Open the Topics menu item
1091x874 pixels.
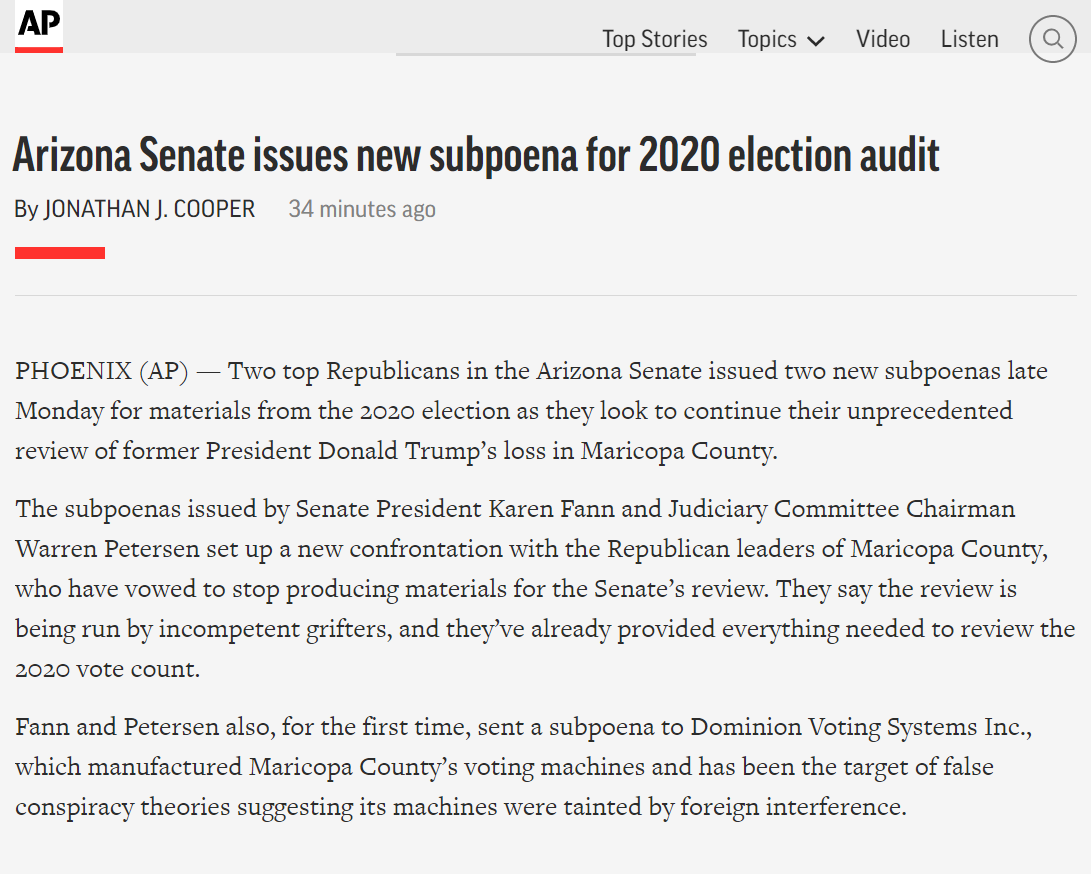click(x=767, y=40)
